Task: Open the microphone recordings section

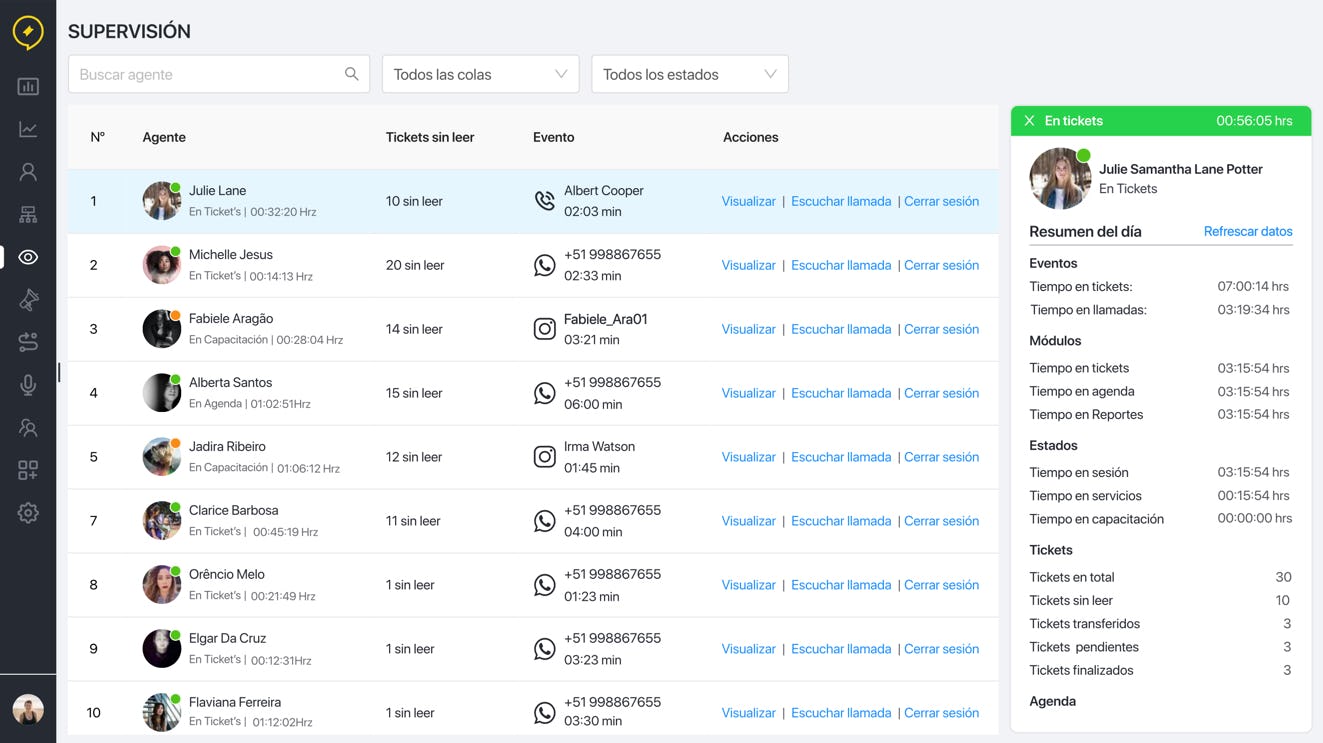Action: [28, 384]
